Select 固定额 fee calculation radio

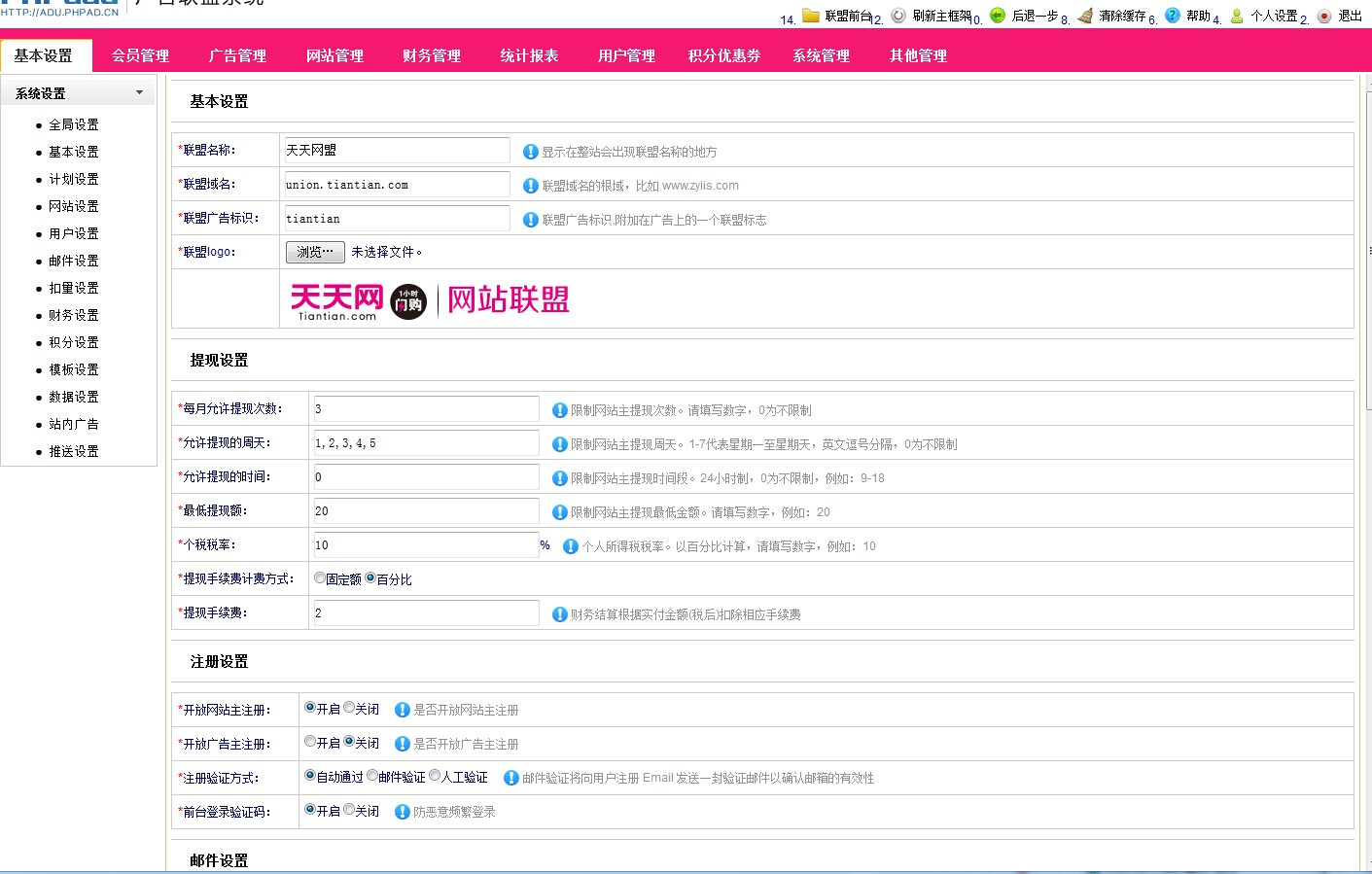320,577
